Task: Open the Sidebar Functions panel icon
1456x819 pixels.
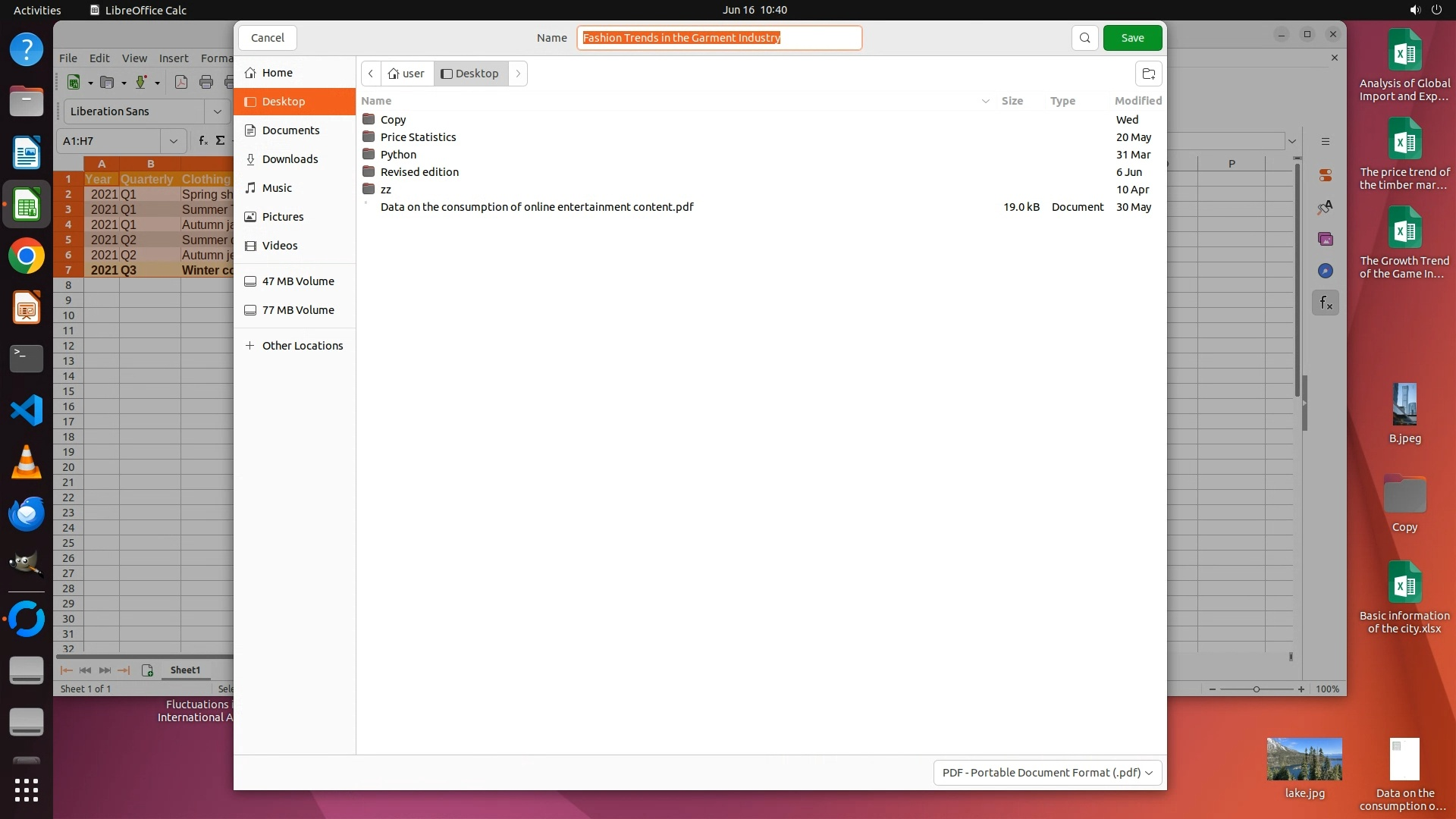Action: [x=1325, y=303]
